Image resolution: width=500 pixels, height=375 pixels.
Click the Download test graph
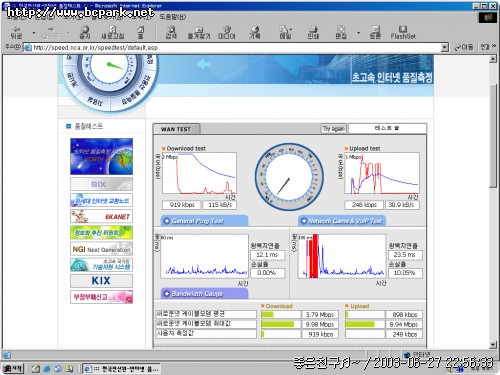(x=199, y=173)
